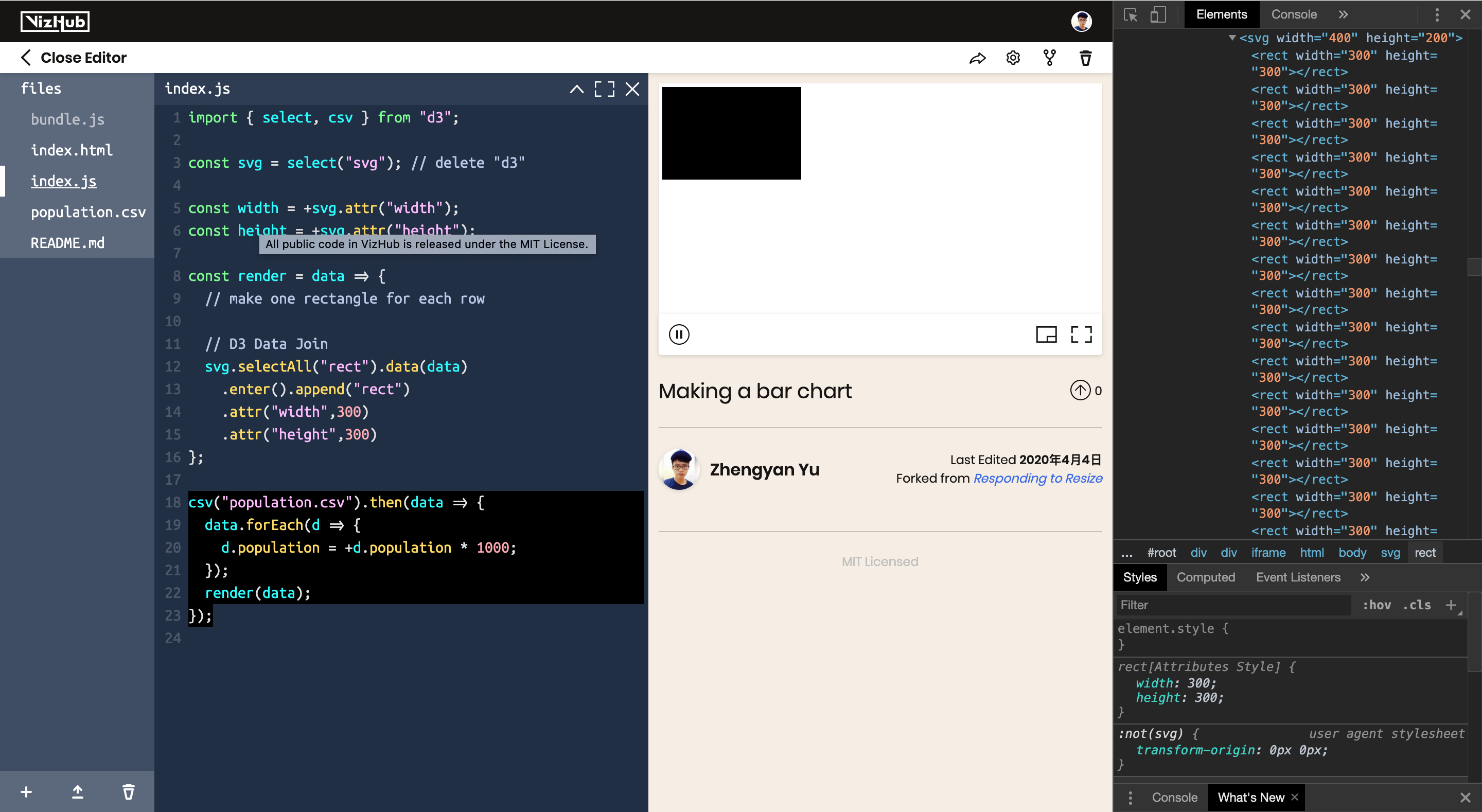Delete file with bottom trash icon
This screenshot has width=1482, height=812.
click(x=128, y=792)
